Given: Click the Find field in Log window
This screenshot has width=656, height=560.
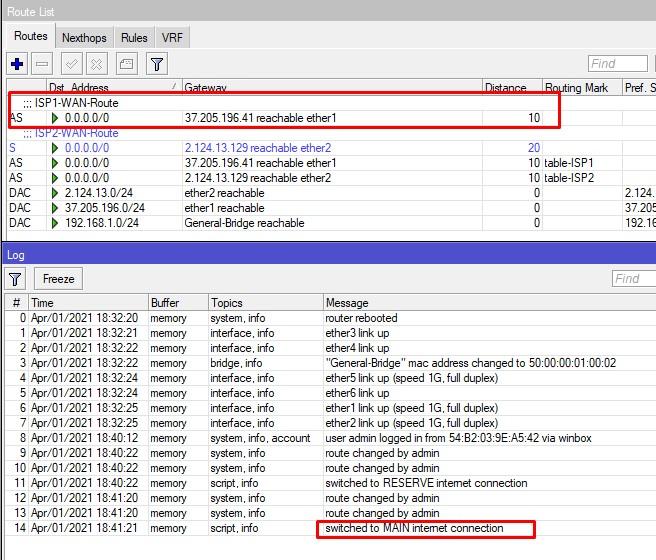Looking at the screenshot, I should tap(632, 279).
